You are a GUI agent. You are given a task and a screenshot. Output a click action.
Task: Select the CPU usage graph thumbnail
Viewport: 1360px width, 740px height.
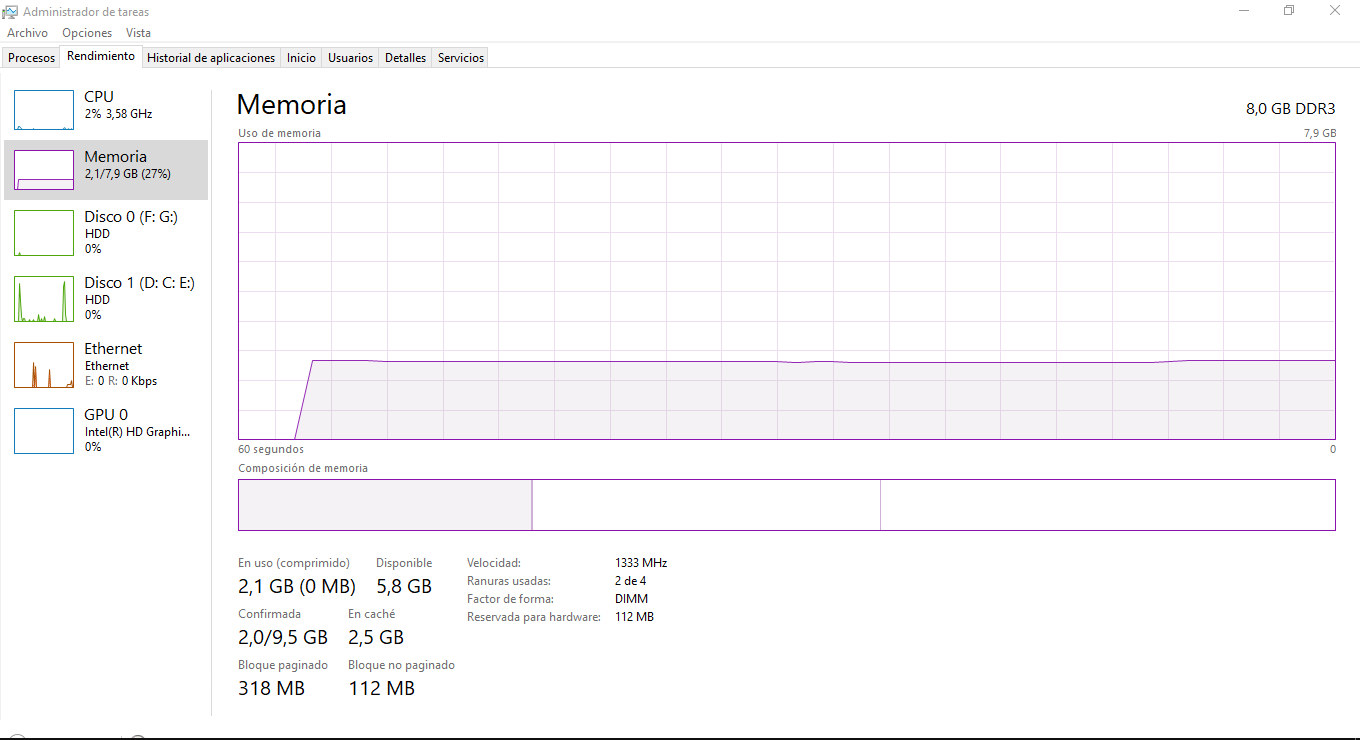click(x=44, y=110)
